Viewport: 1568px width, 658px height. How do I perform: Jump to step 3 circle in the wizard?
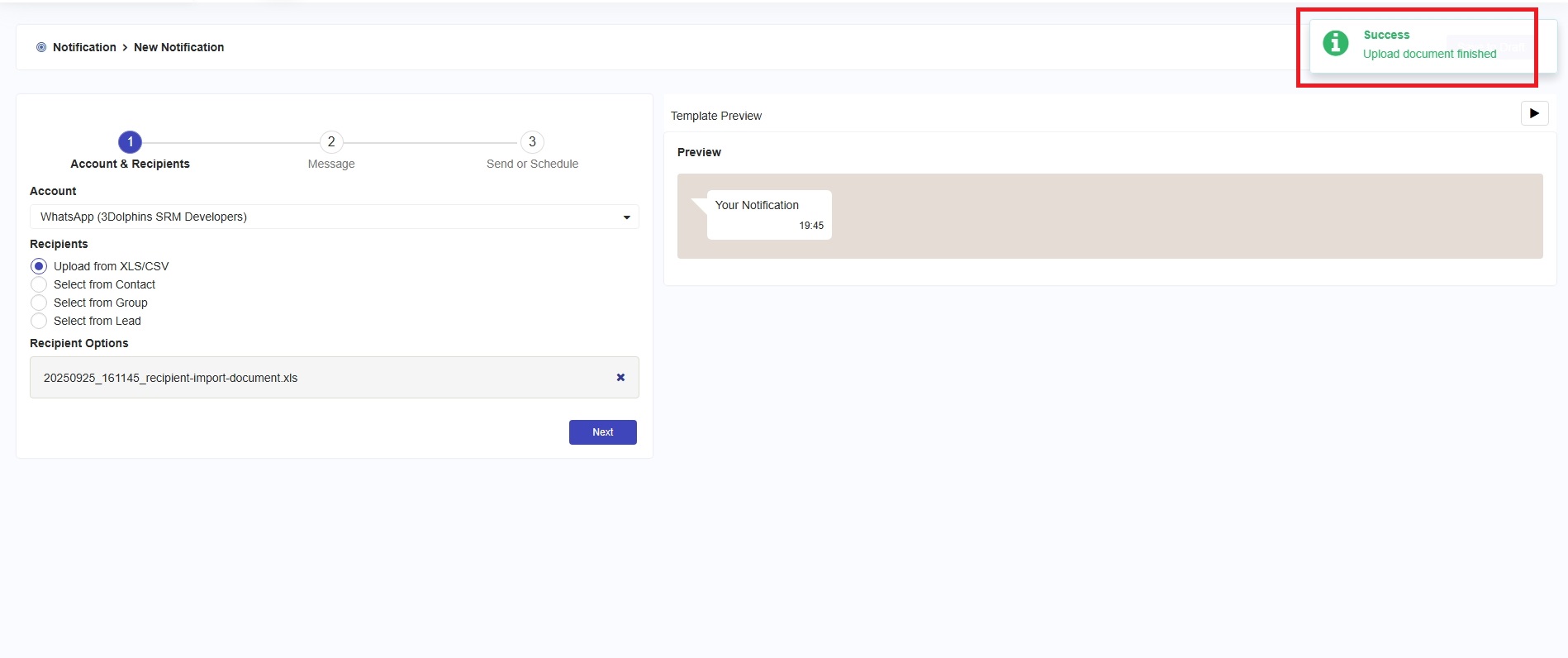(532, 142)
